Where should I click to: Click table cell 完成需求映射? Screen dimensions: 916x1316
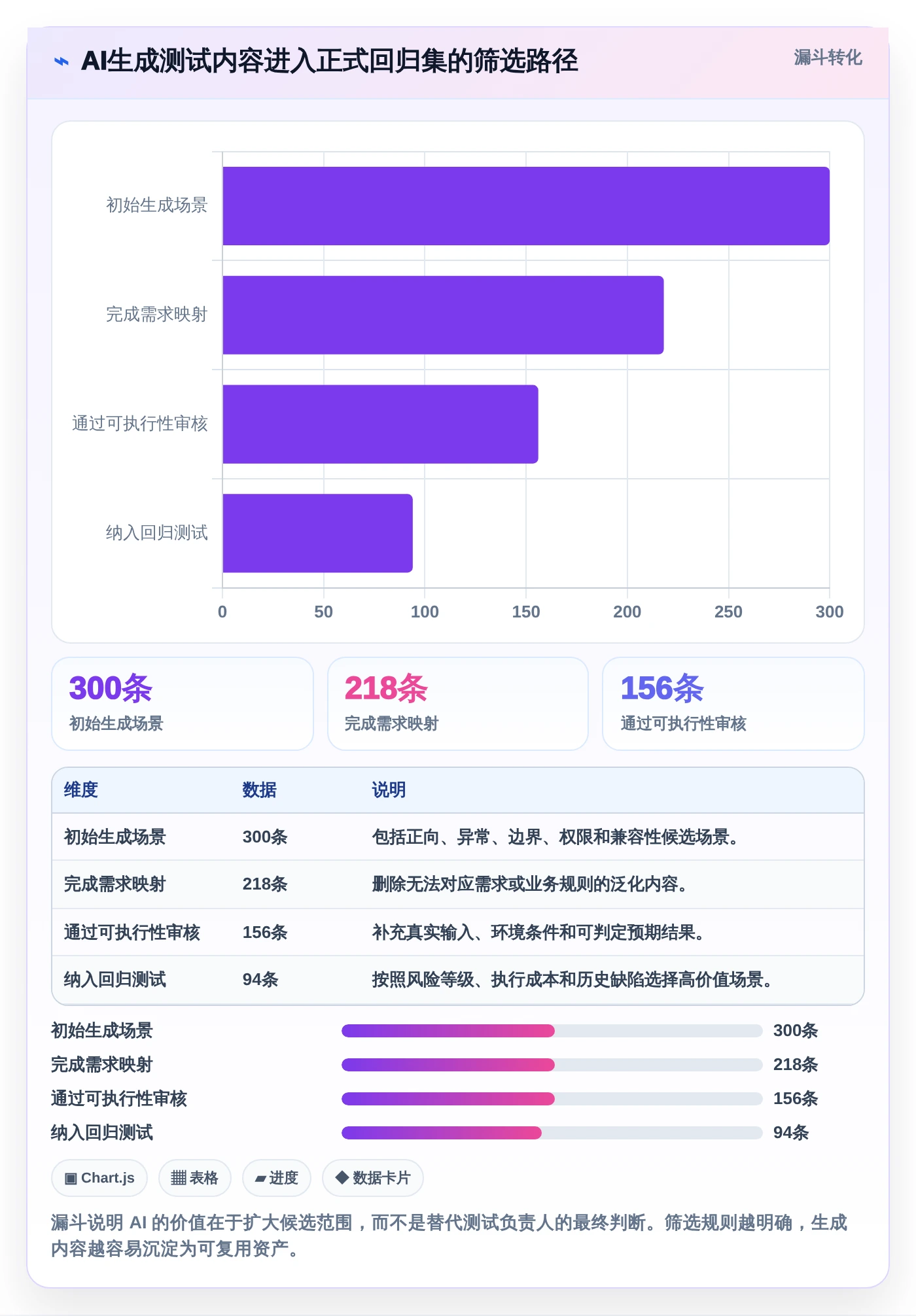pyautogui.click(x=115, y=884)
